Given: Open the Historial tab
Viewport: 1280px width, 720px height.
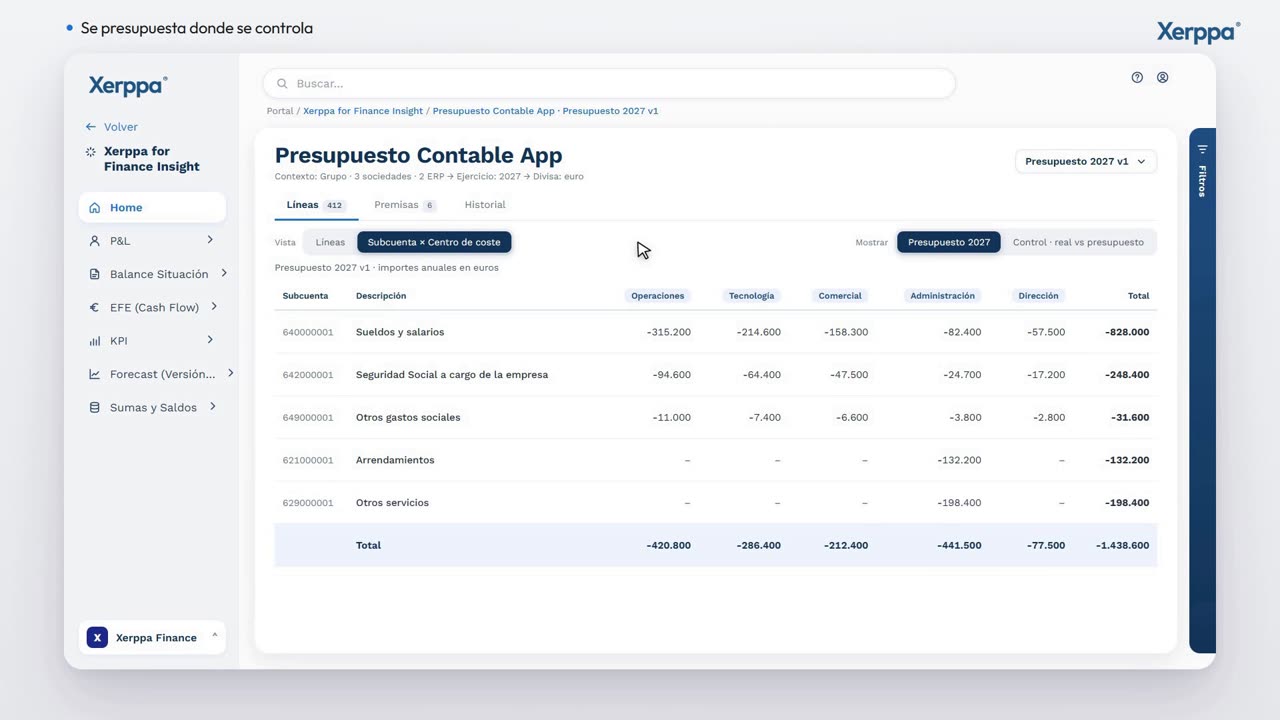Looking at the screenshot, I should 485,205.
